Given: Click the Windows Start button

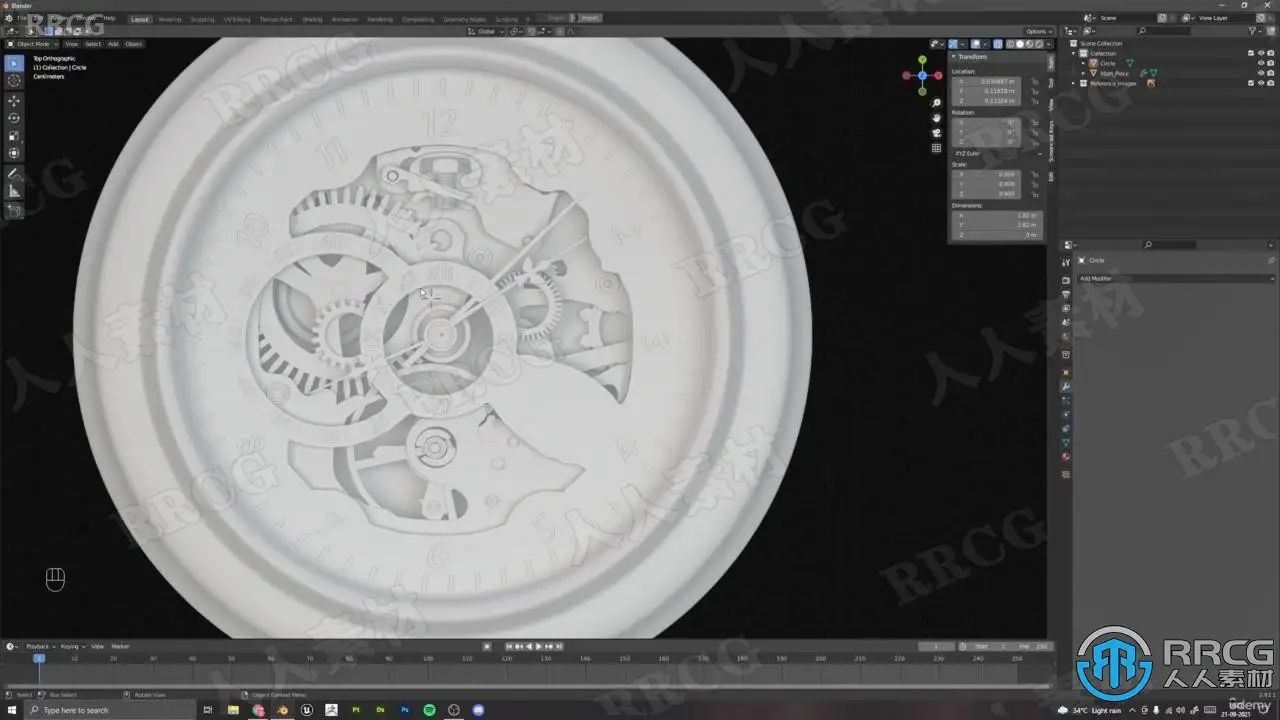Looking at the screenshot, I should click(x=12, y=710).
